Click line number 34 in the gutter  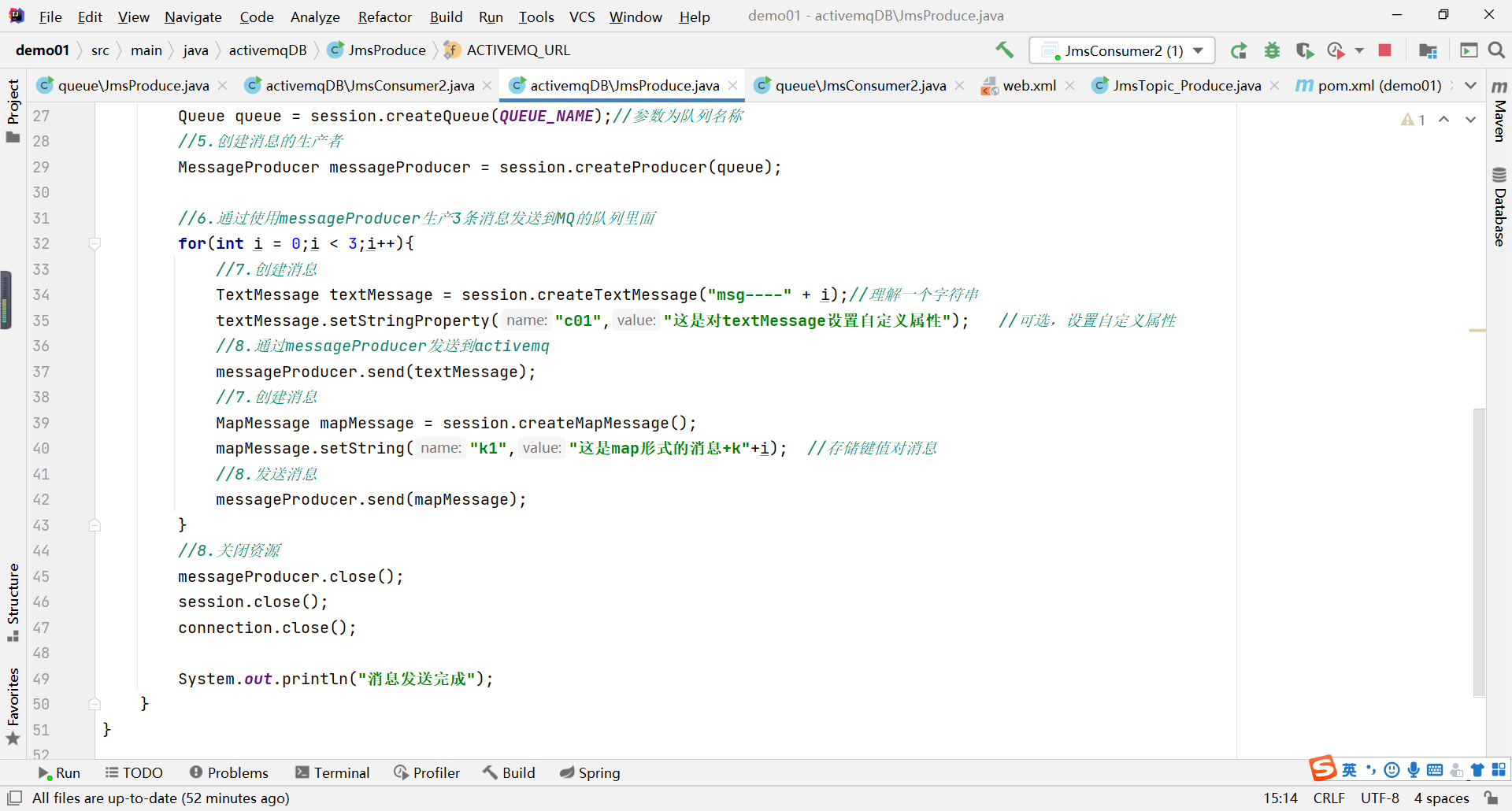point(41,294)
